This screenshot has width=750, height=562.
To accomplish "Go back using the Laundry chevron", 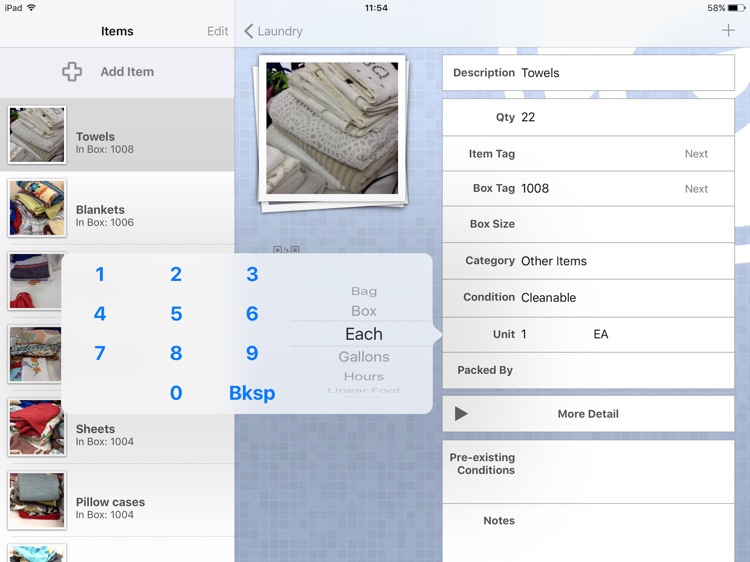I will pyautogui.click(x=273, y=31).
